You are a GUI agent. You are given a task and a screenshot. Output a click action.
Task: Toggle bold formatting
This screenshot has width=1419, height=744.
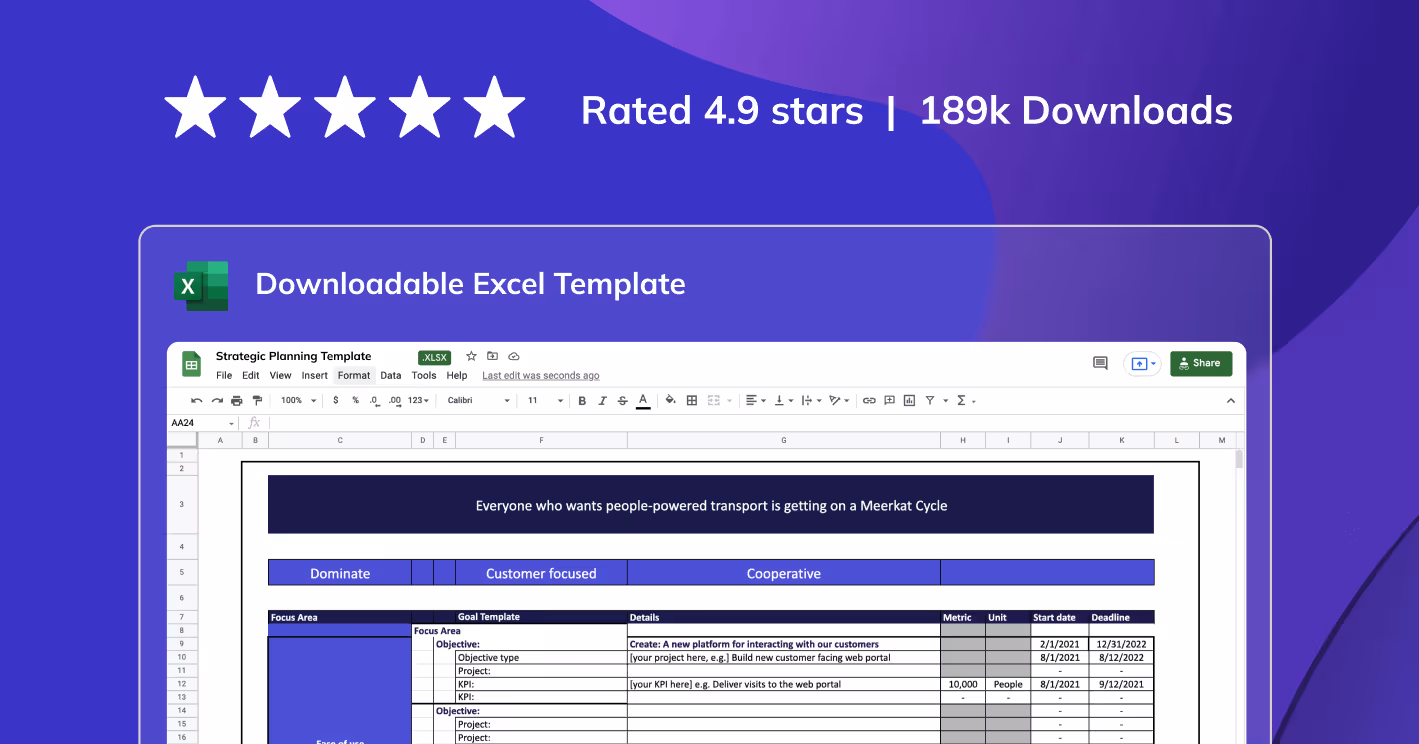pos(582,400)
